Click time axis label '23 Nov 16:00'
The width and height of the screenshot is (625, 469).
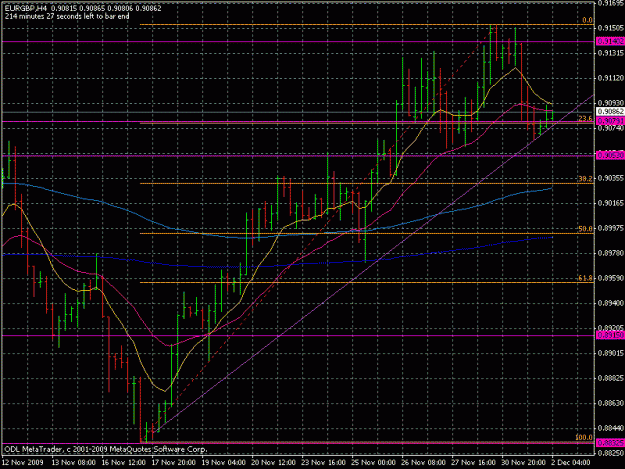coord(324,463)
